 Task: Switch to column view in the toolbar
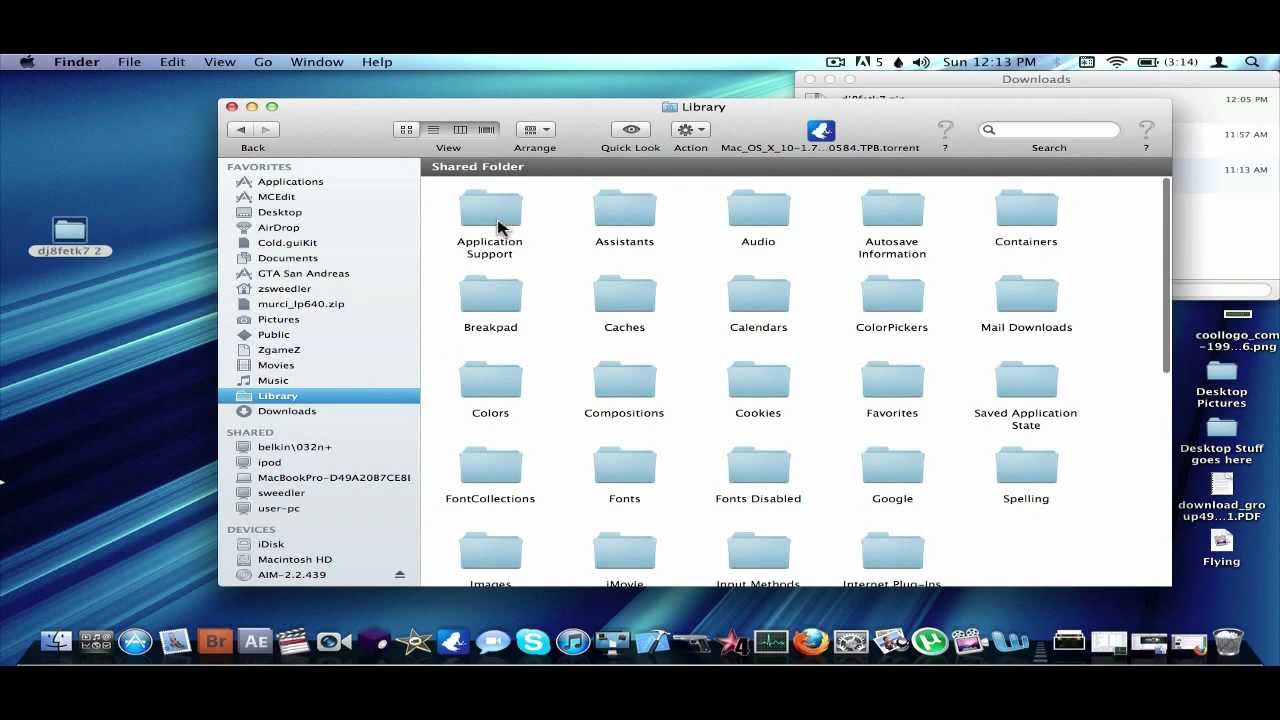click(x=460, y=129)
